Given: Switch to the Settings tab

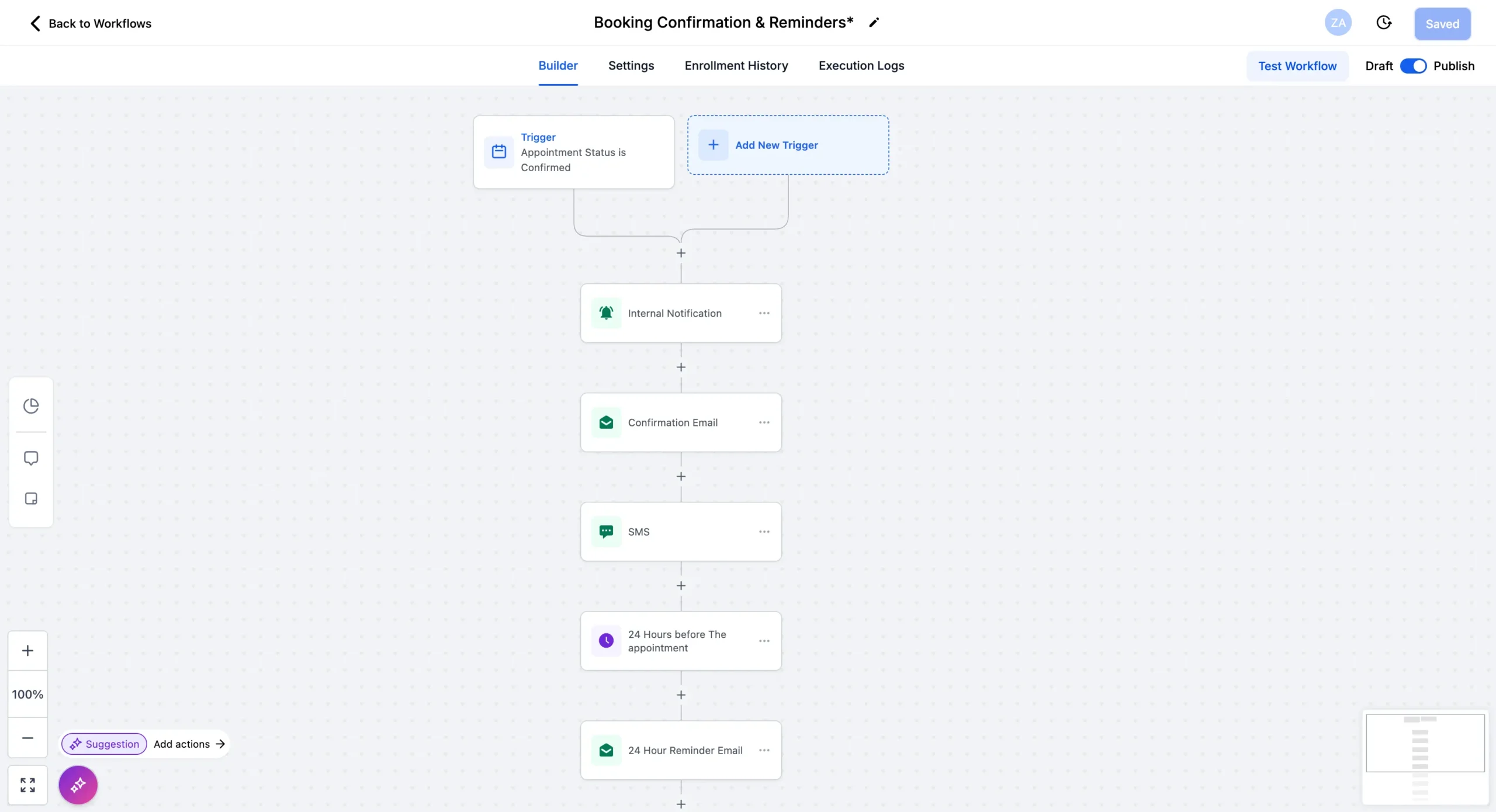Looking at the screenshot, I should [631, 65].
